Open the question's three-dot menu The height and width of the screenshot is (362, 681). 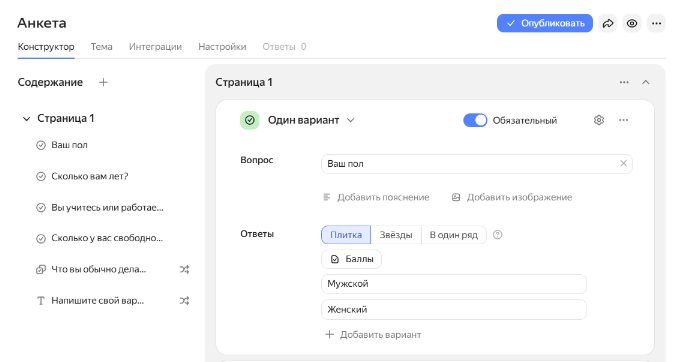click(624, 120)
